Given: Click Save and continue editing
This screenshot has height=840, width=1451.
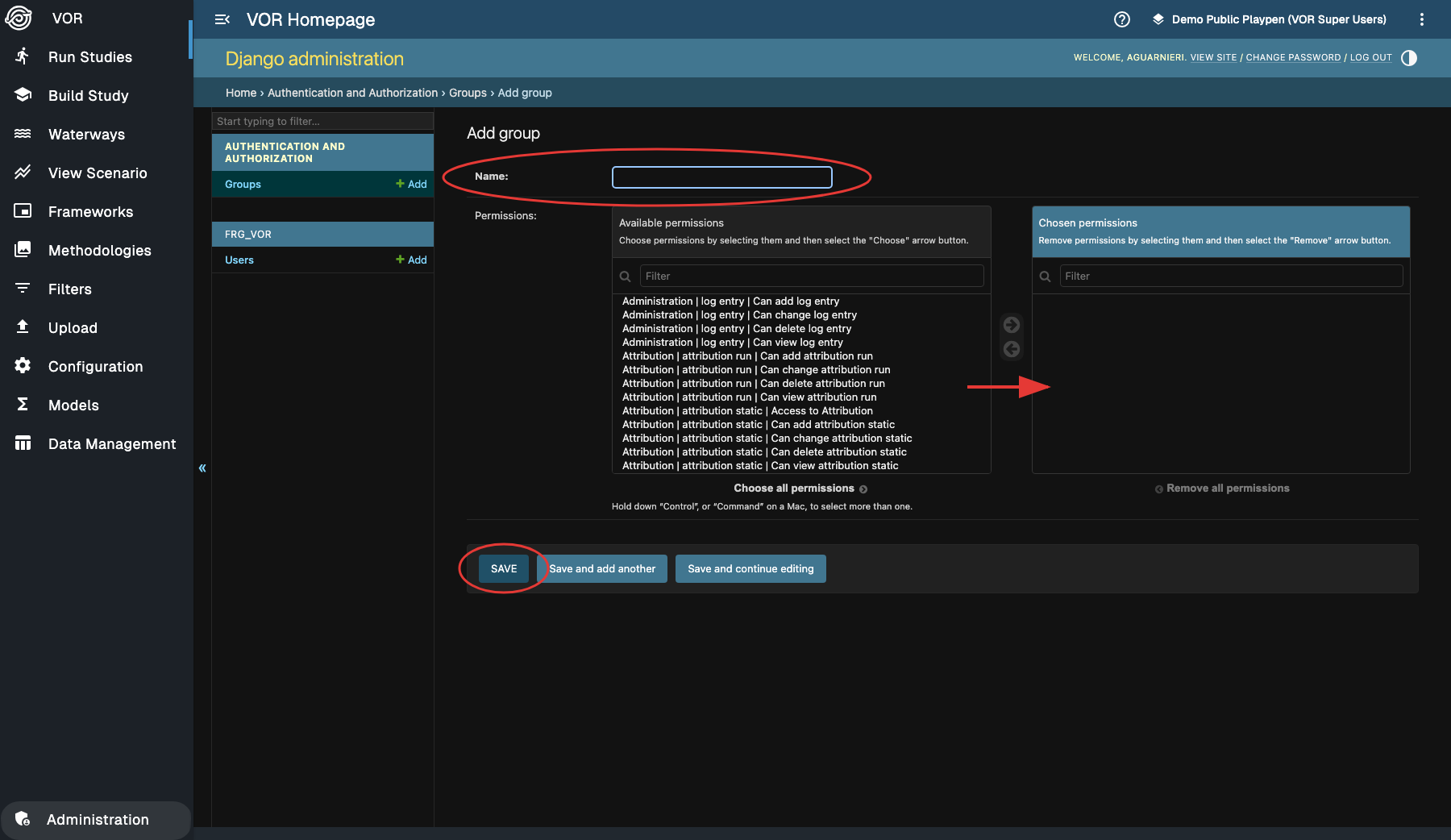Looking at the screenshot, I should tap(750, 569).
